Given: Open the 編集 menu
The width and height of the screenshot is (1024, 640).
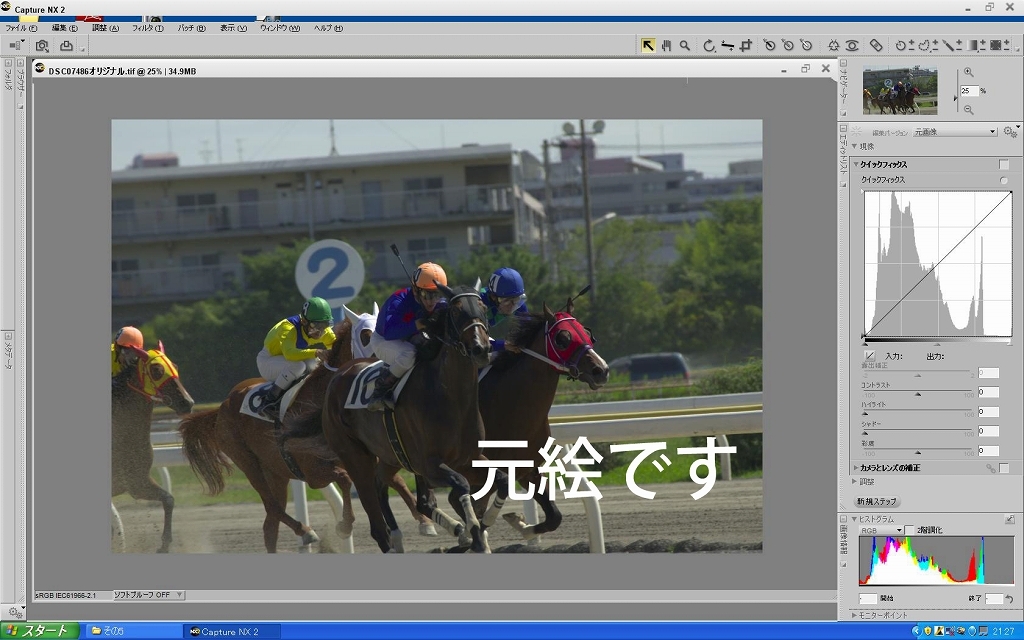Looking at the screenshot, I should click(64, 28).
